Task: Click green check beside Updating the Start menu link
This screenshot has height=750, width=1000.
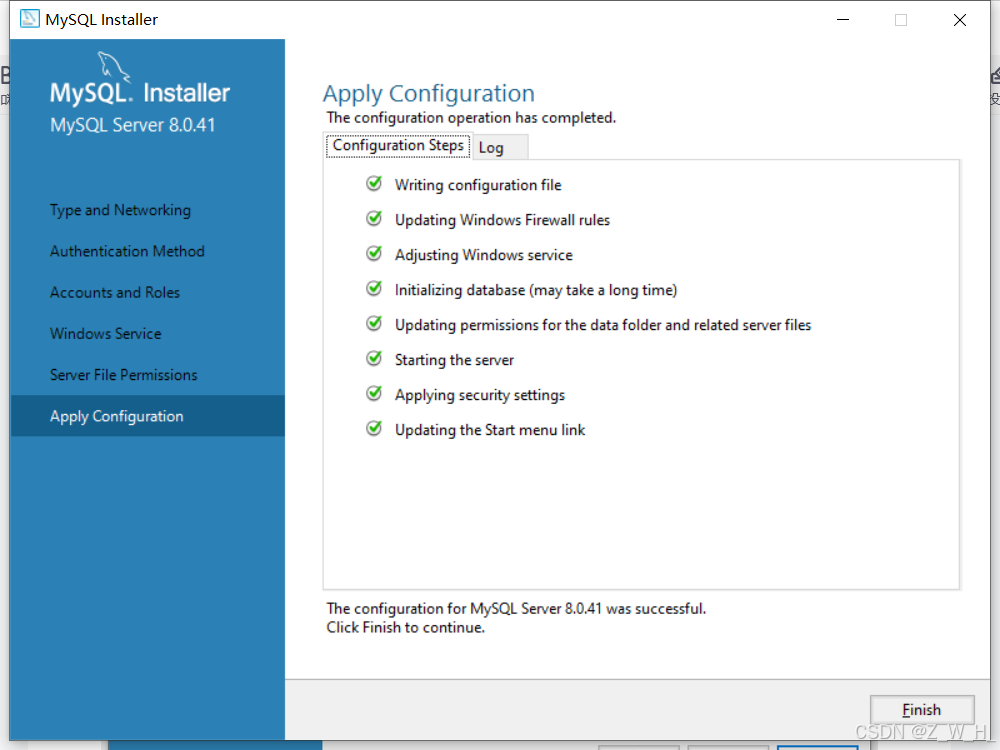Action: tap(374, 429)
